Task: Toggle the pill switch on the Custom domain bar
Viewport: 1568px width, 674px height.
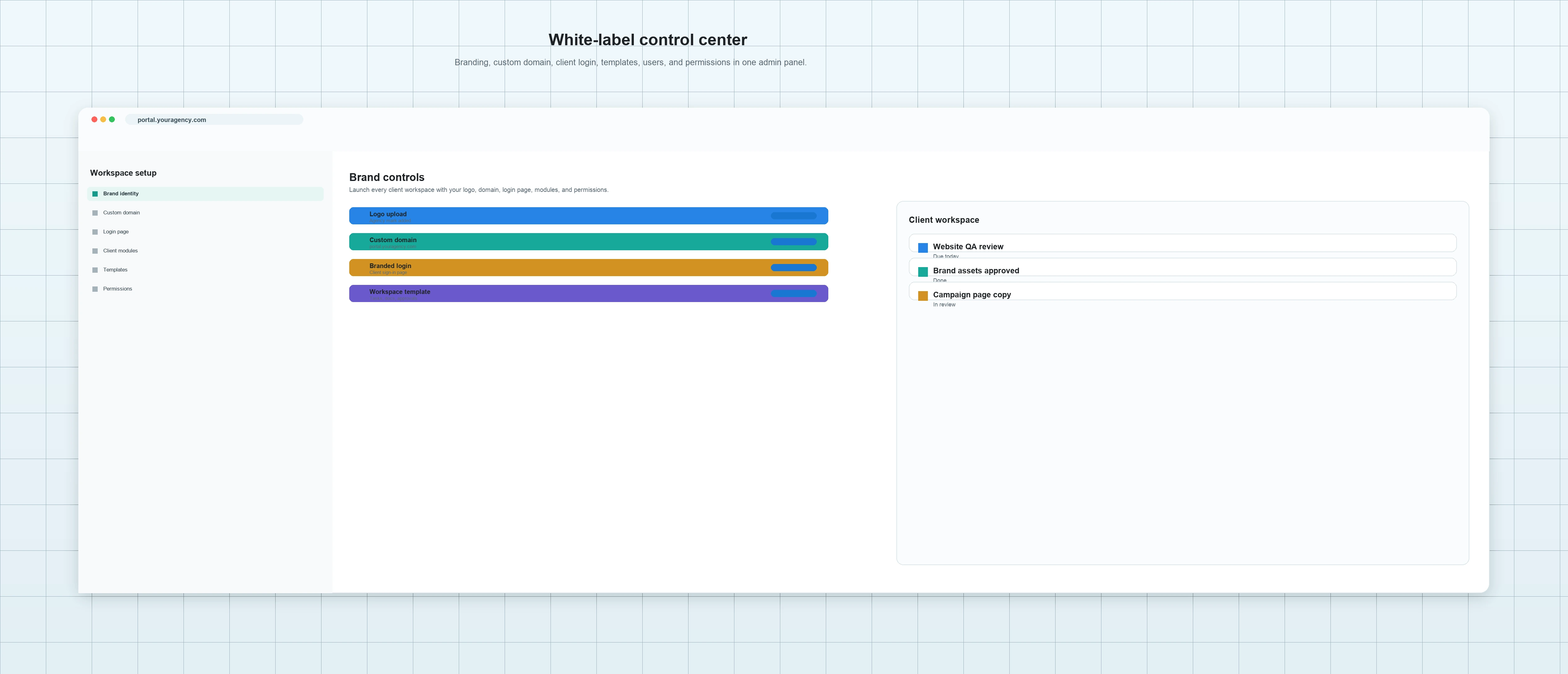Action: click(x=794, y=242)
